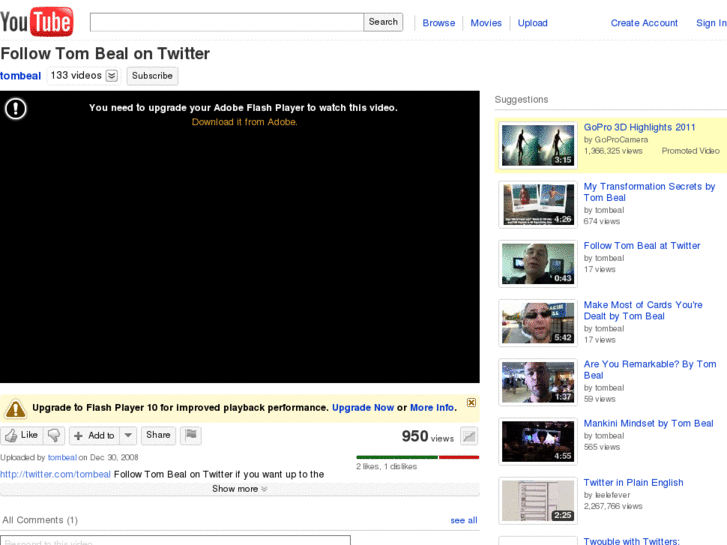Click the plus Add to button

94,436
